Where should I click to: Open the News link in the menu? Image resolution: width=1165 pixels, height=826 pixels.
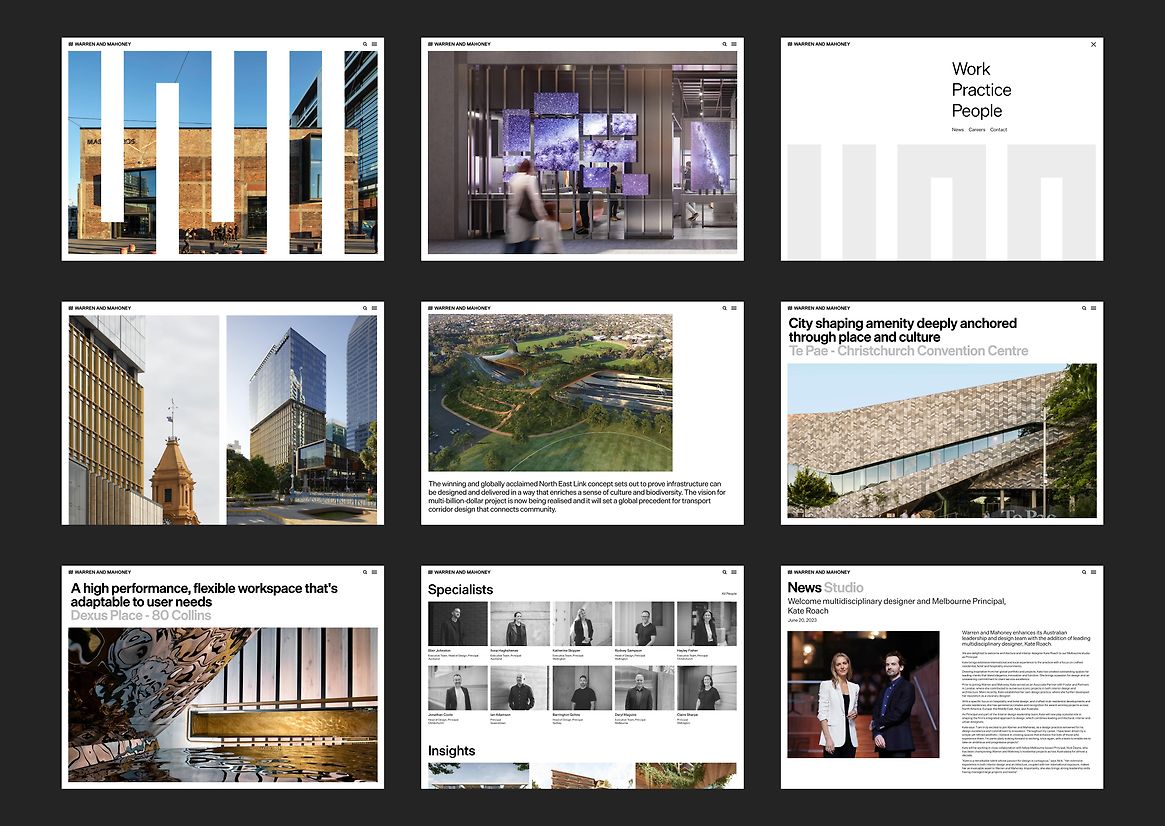[957, 130]
